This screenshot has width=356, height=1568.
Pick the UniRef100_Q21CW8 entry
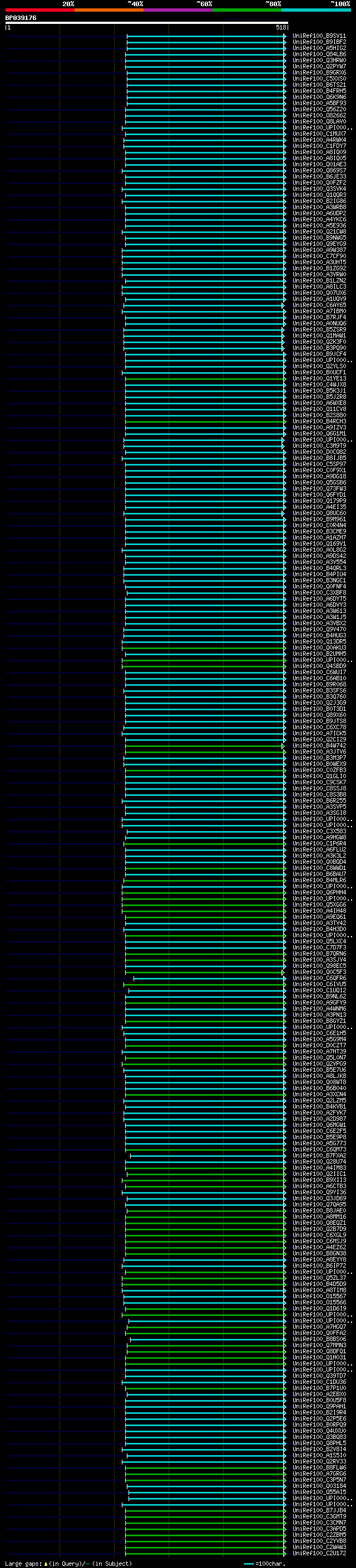tap(319, 232)
